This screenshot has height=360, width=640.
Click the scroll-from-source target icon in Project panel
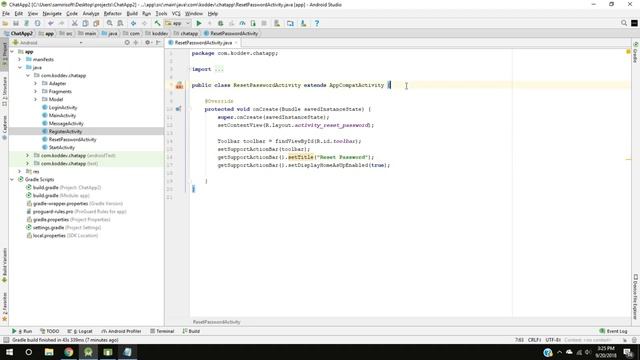click(127, 42)
